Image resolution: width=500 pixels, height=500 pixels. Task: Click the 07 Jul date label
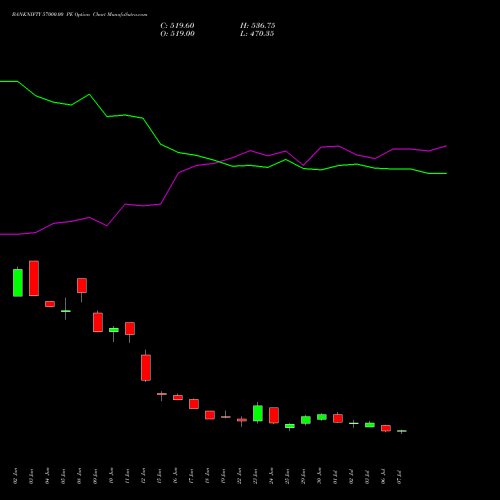pos(399,476)
